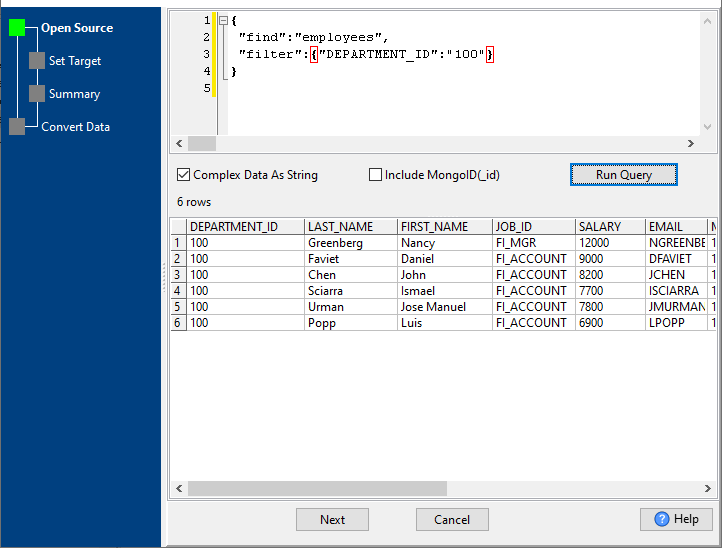
Task: Click the 8200 salary cell
Action: click(610, 275)
